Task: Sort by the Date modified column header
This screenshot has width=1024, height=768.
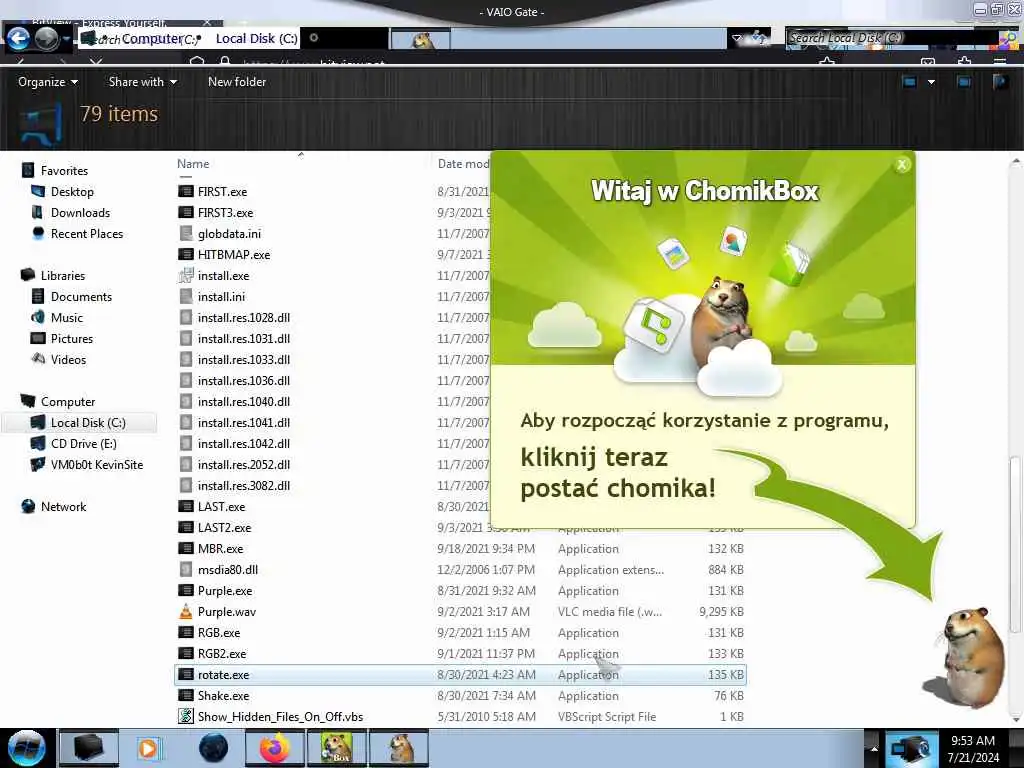Action: (463, 163)
